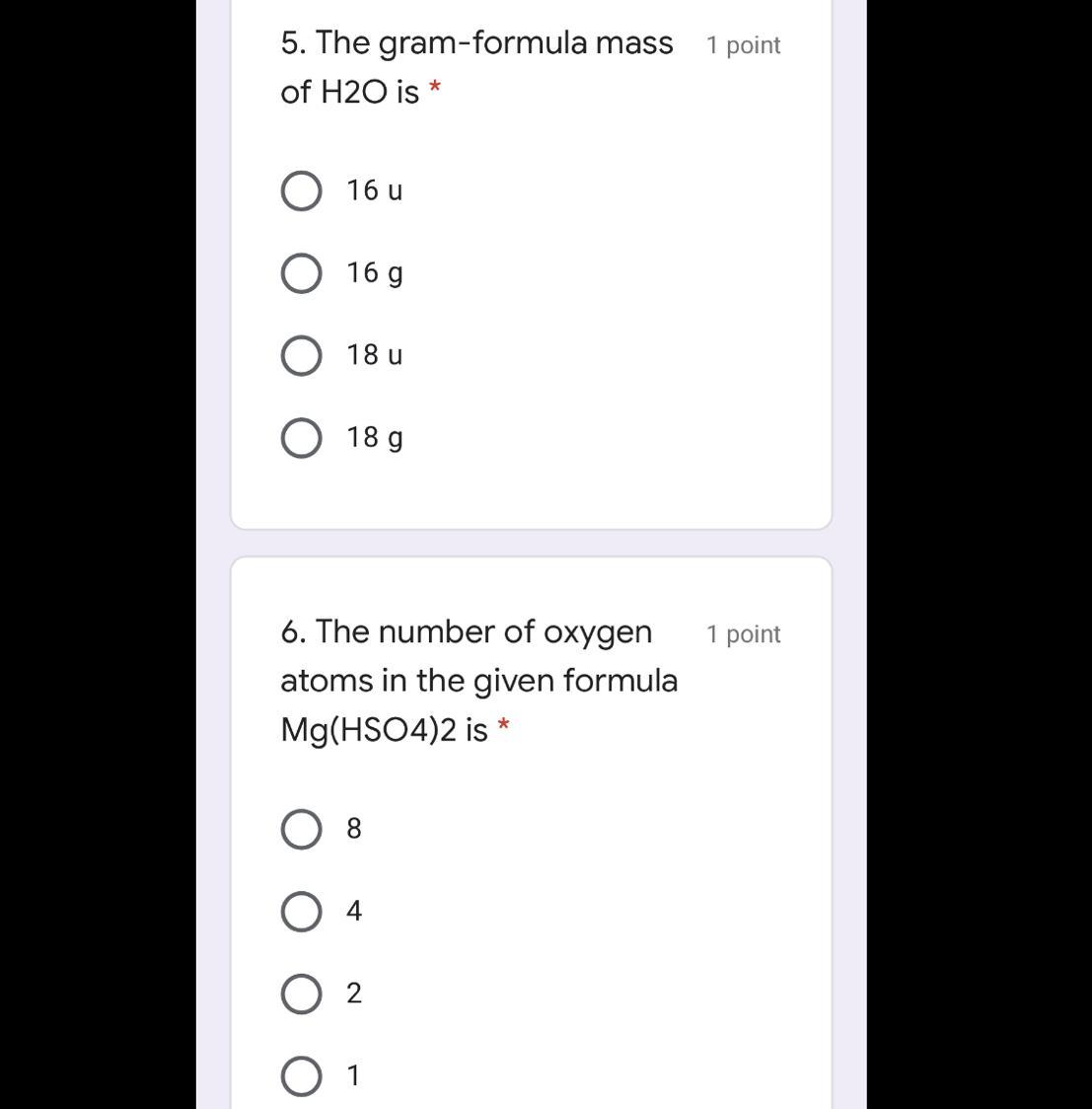Choose radio button for answer 4
Screen dimensions: 1092x1109
pos(301,912)
